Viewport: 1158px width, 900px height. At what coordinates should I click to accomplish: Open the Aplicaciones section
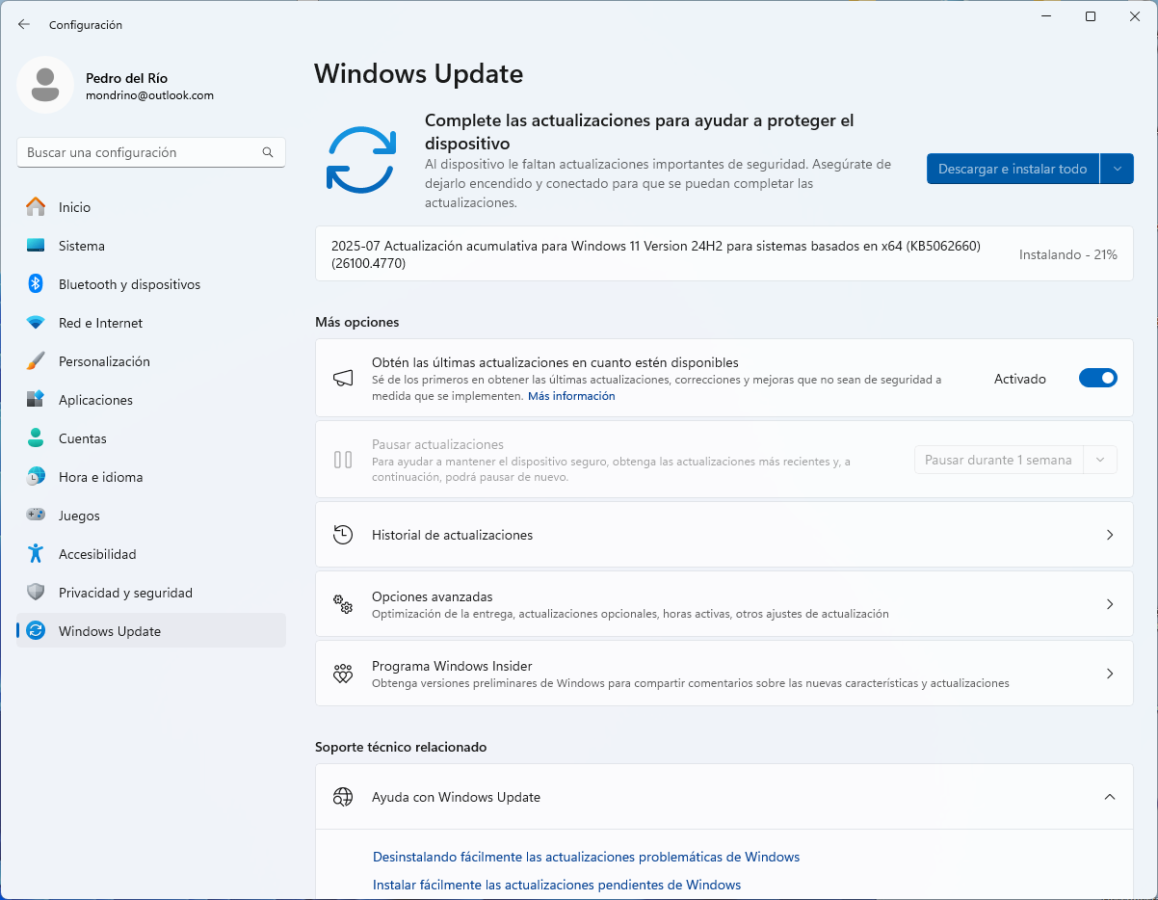151,399
